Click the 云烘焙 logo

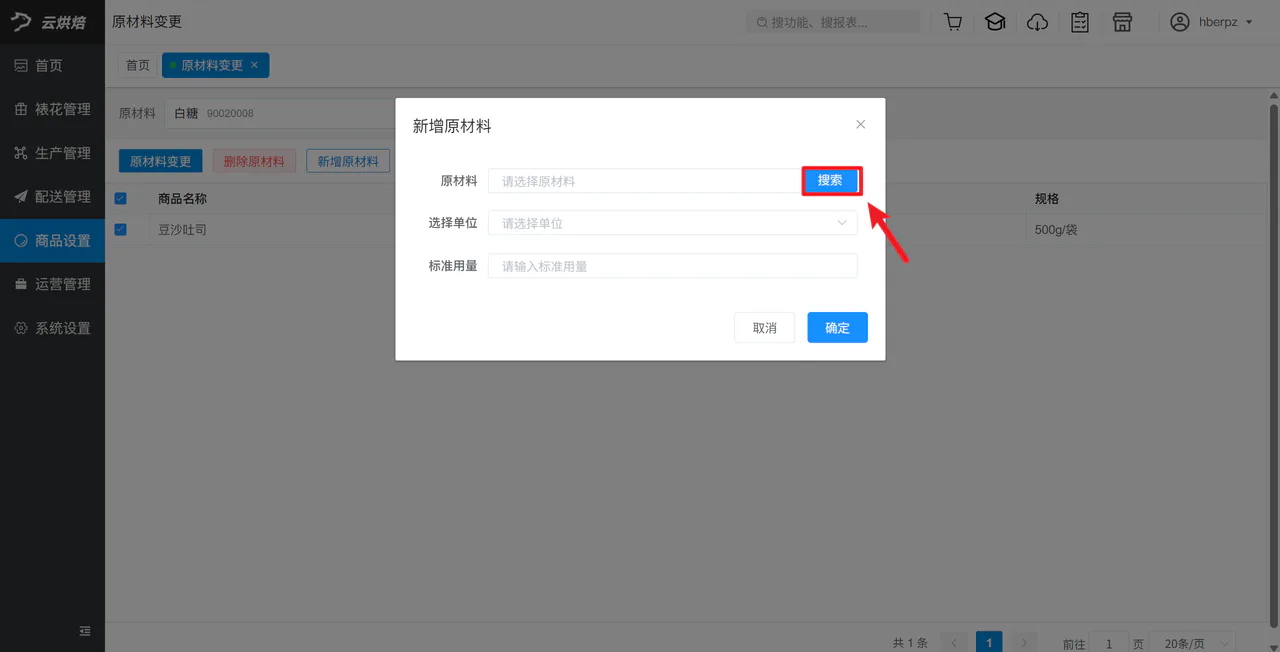point(48,22)
